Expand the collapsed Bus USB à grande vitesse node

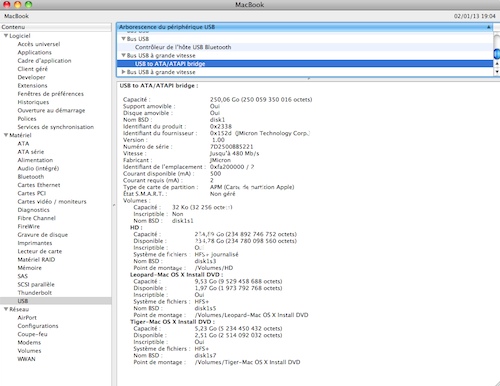(123, 72)
